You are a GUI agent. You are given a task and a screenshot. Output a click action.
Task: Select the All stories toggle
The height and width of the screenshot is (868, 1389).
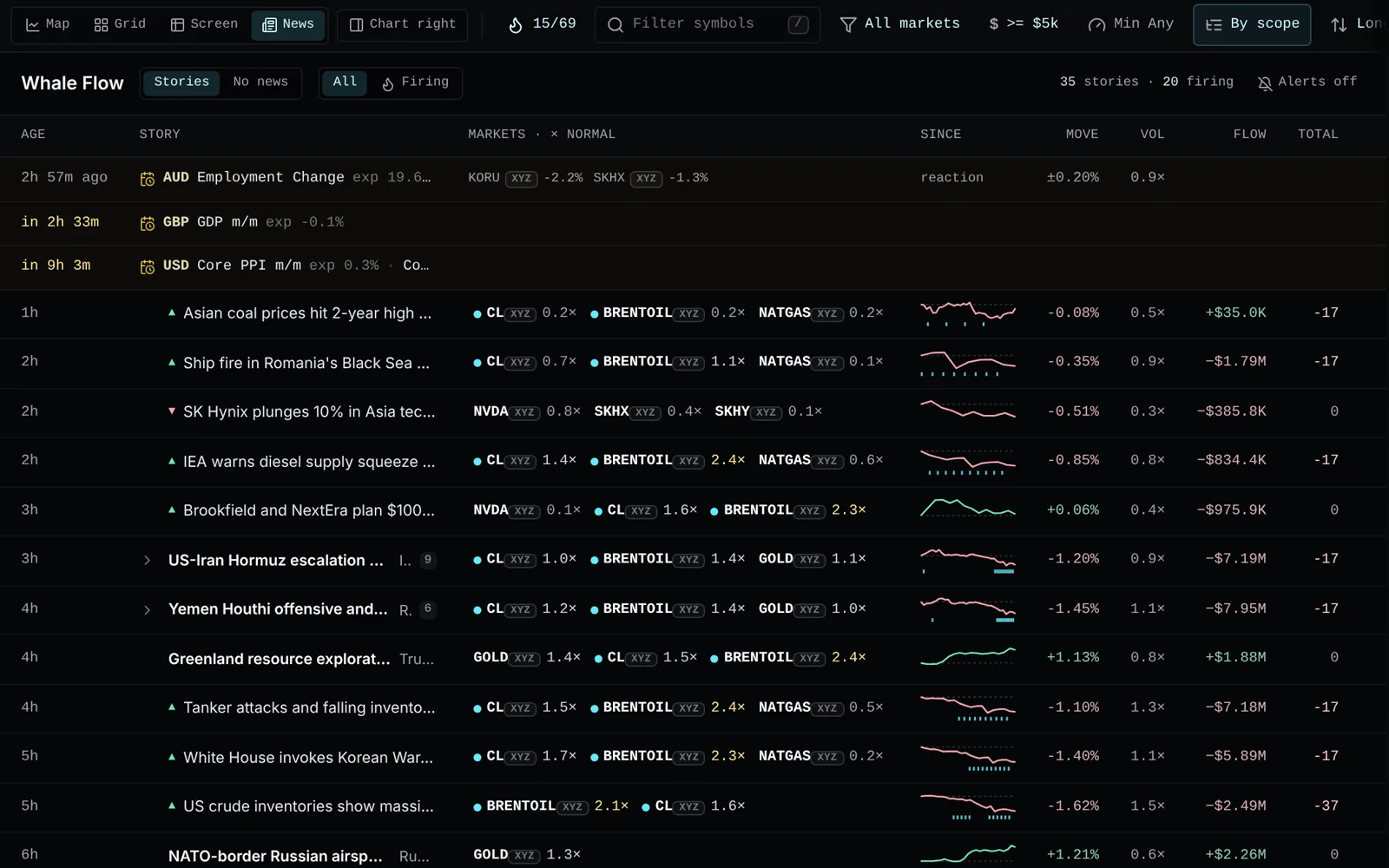pyautogui.click(x=345, y=82)
